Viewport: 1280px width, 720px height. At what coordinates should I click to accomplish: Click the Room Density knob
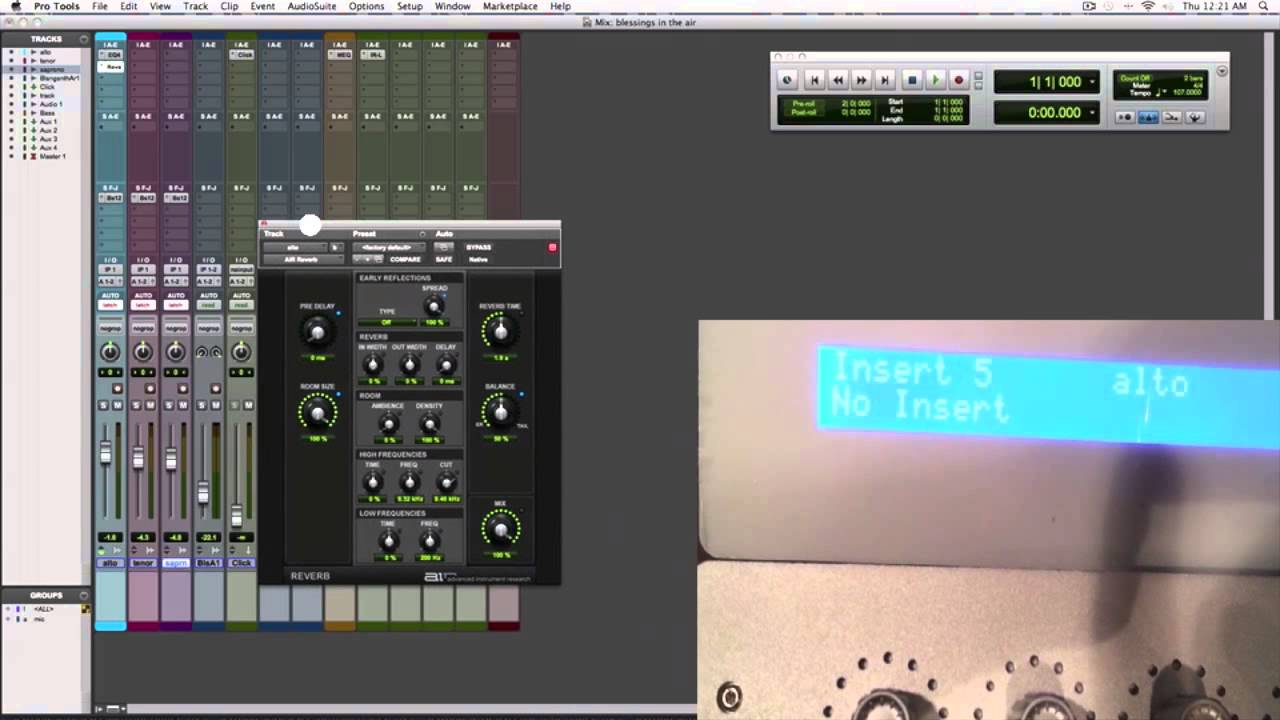coord(429,425)
